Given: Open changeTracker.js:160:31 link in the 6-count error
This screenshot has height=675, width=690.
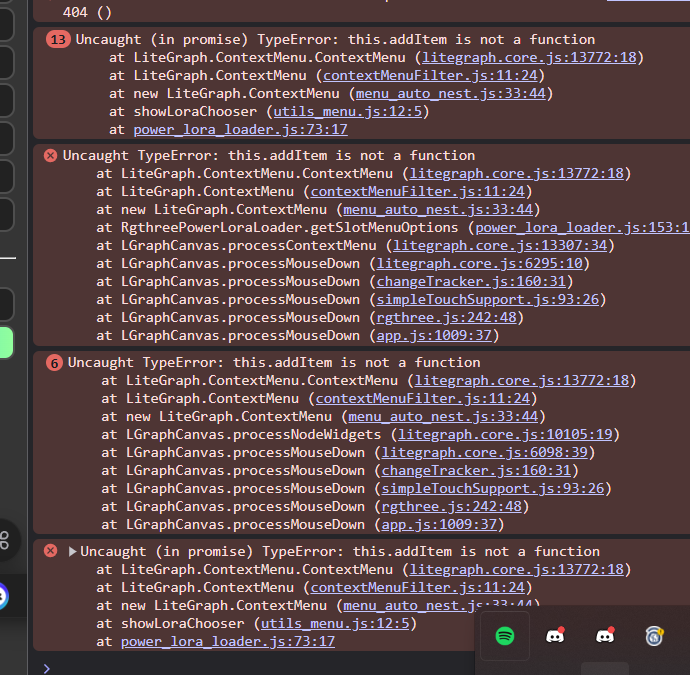Looking at the screenshot, I should [476, 471].
